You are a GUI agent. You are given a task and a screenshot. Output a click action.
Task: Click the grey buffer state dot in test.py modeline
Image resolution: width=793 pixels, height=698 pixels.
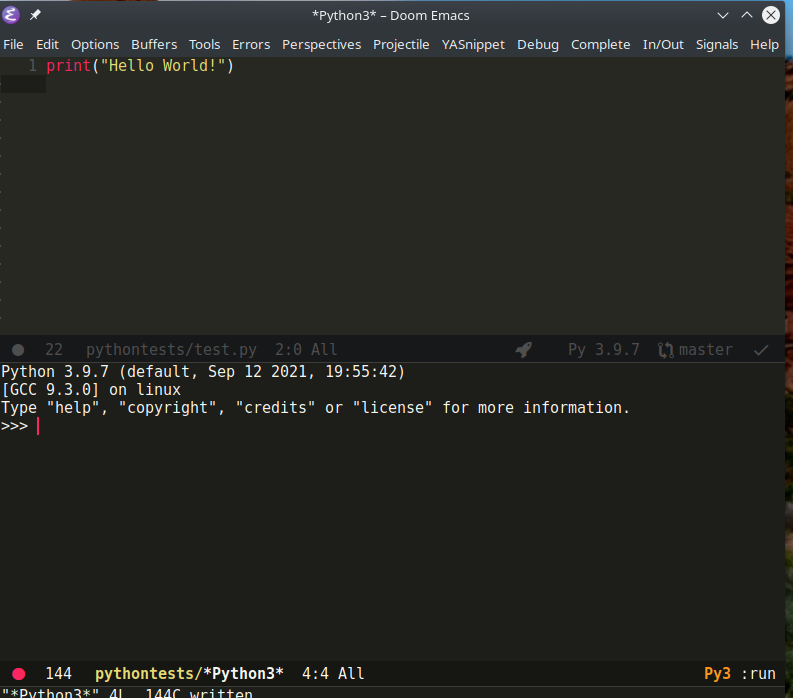tap(18, 350)
